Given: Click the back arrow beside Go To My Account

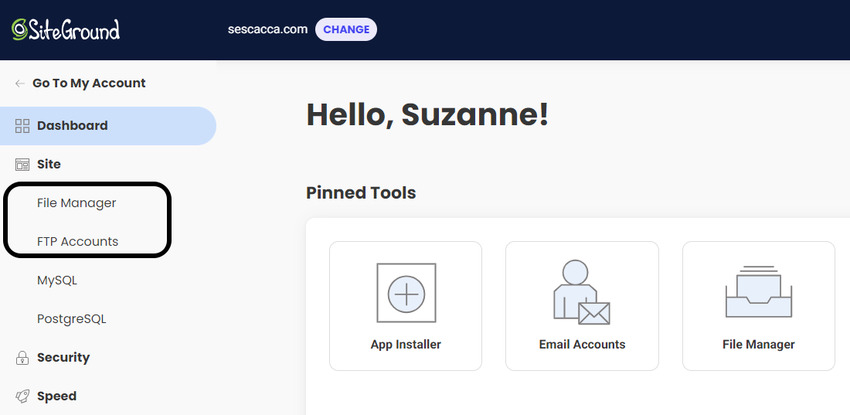Looking at the screenshot, I should click(x=20, y=83).
